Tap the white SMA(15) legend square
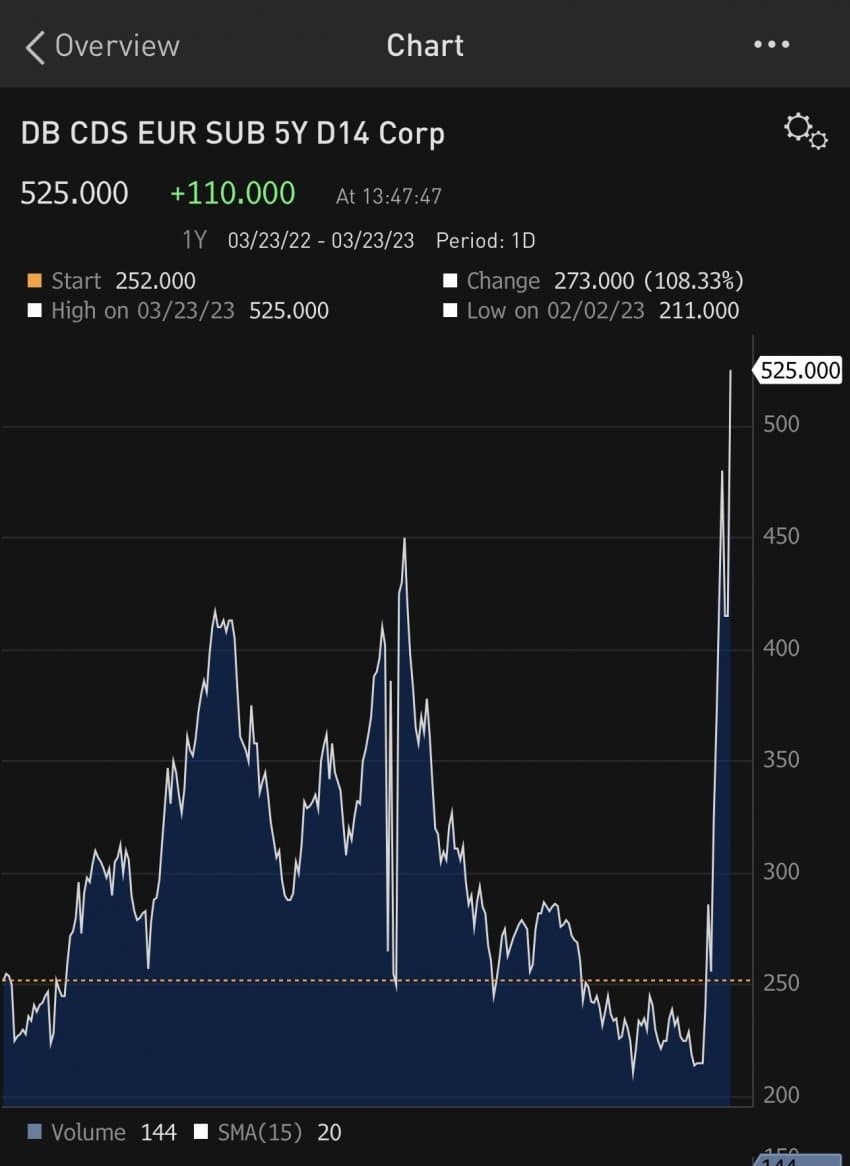850x1166 pixels. pos(201,1132)
